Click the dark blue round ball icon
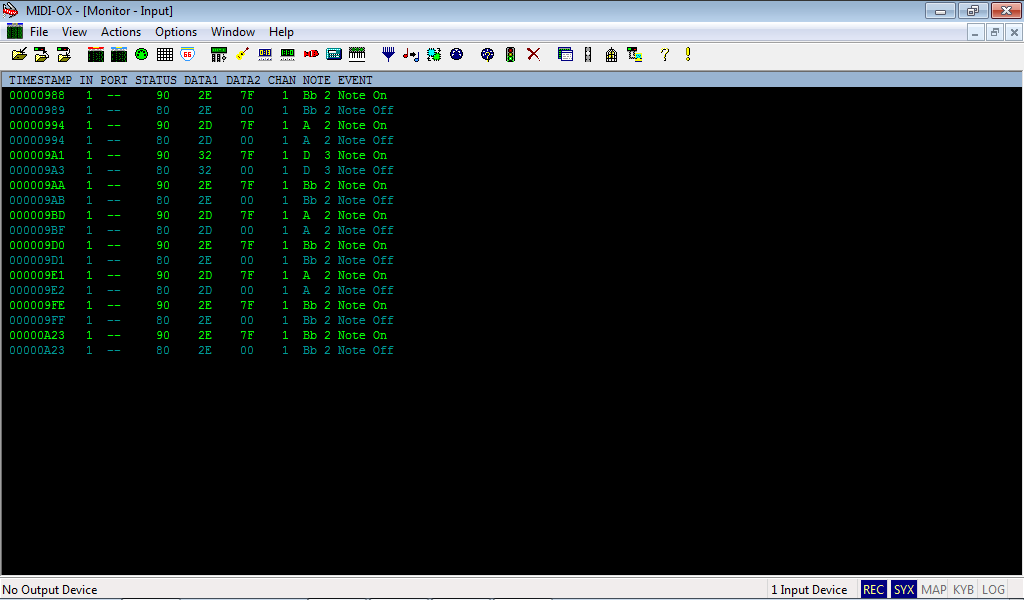The width and height of the screenshot is (1024, 600). click(x=456, y=55)
